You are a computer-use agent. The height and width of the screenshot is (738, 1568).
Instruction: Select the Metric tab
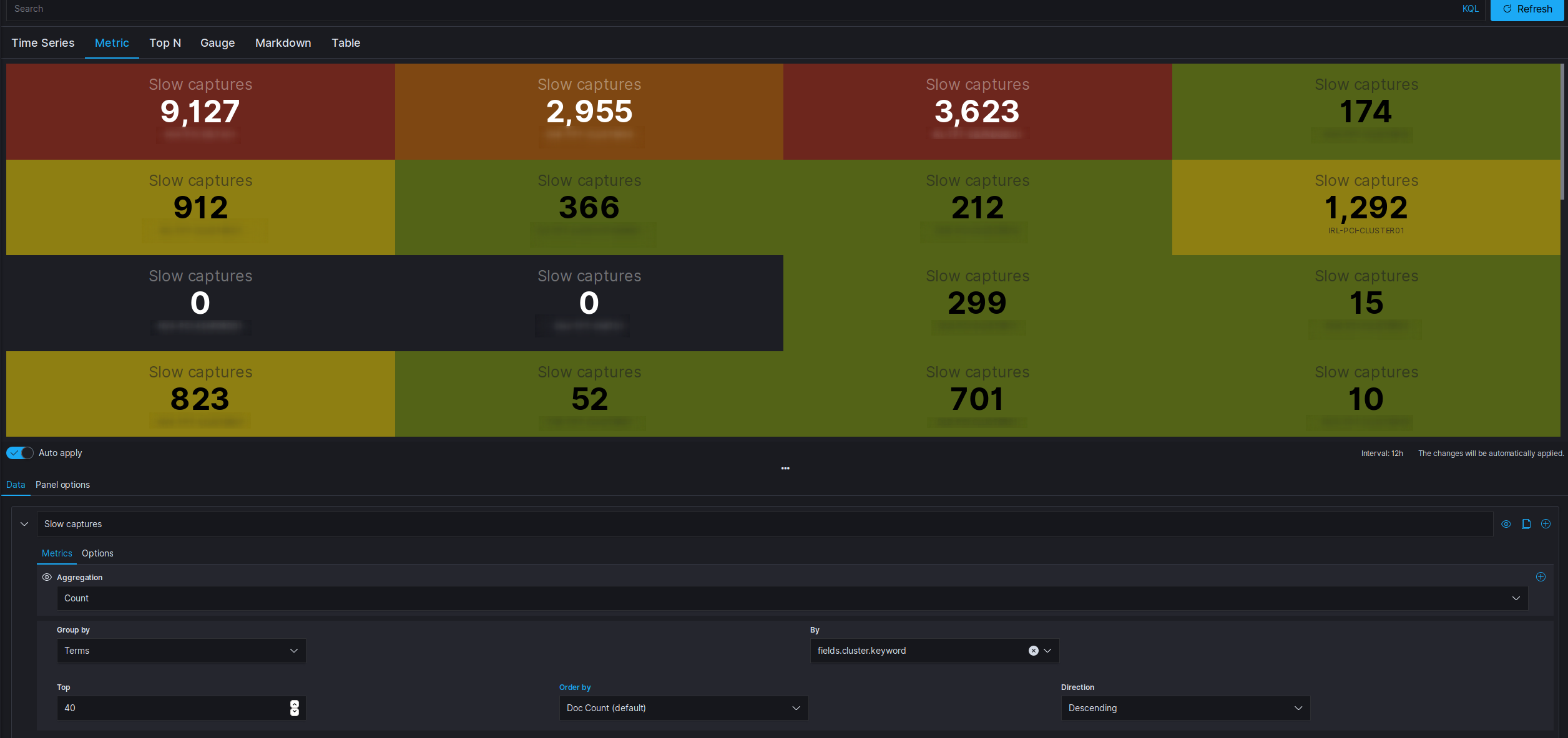point(112,43)
